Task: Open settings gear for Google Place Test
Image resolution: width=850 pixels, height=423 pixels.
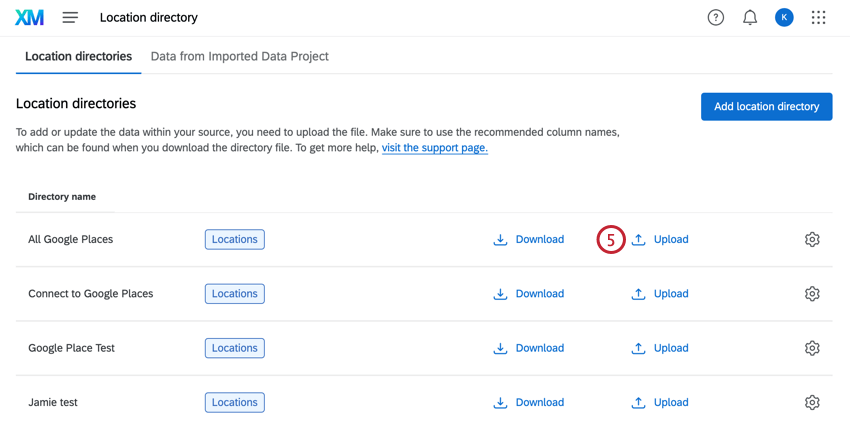Action: tap(812, 348)
